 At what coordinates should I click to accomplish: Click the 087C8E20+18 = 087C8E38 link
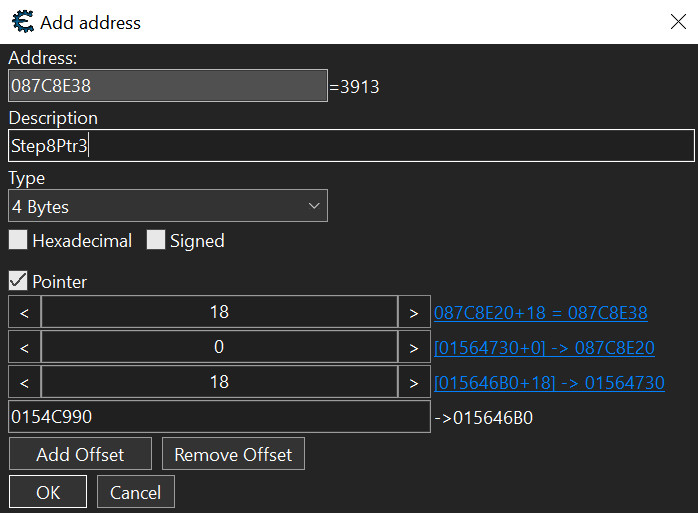click(x=540, y=313)
